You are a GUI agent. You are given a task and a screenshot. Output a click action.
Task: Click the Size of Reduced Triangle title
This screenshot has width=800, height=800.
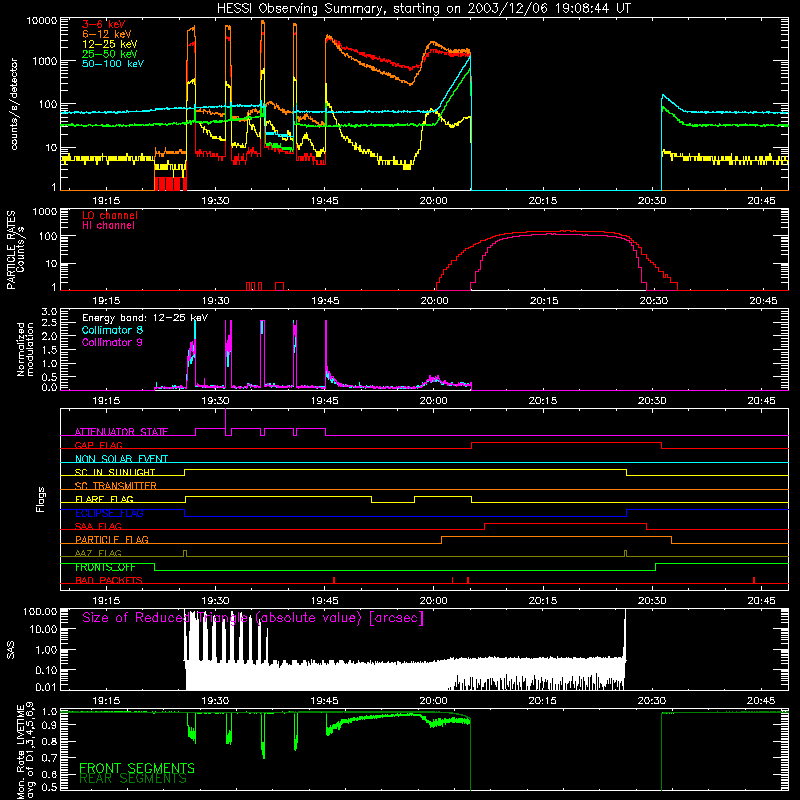(x=253, y=618)
